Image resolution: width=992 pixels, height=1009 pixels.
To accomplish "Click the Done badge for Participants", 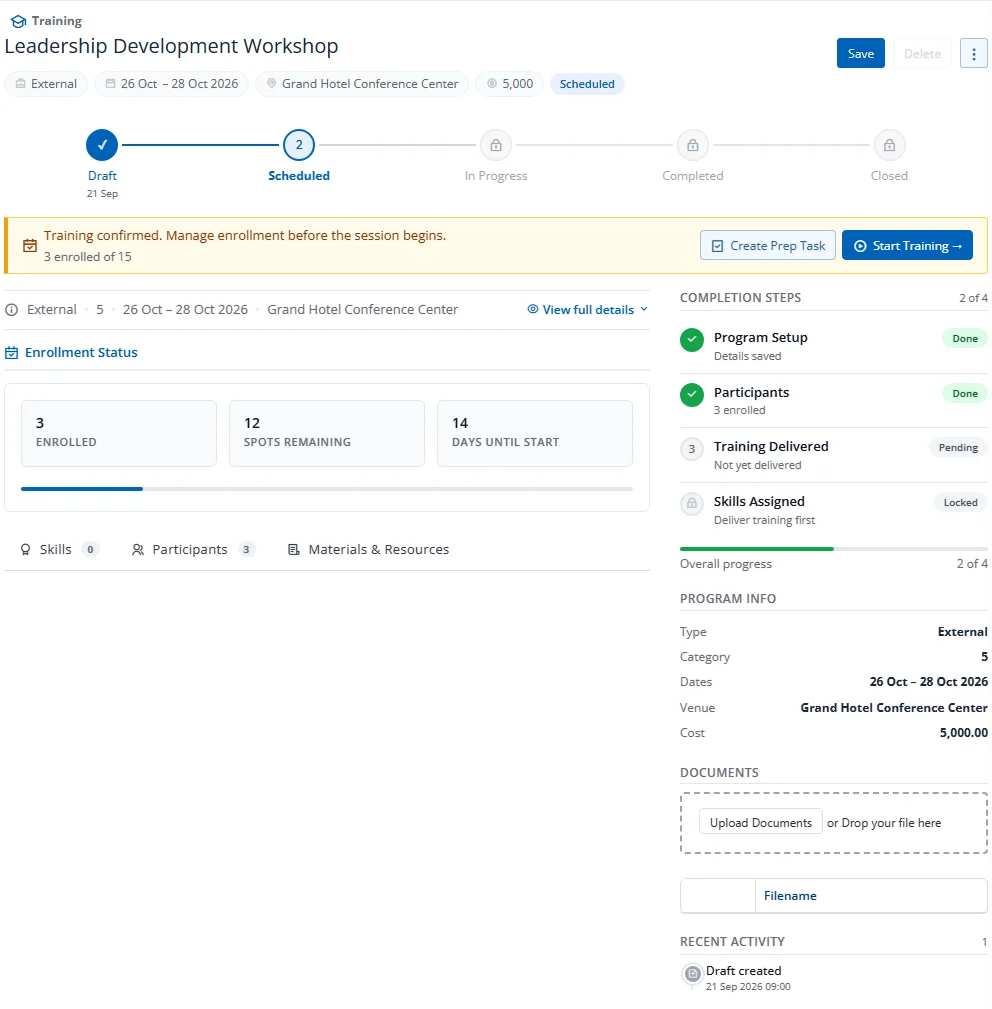I will (x=965, y=393).
